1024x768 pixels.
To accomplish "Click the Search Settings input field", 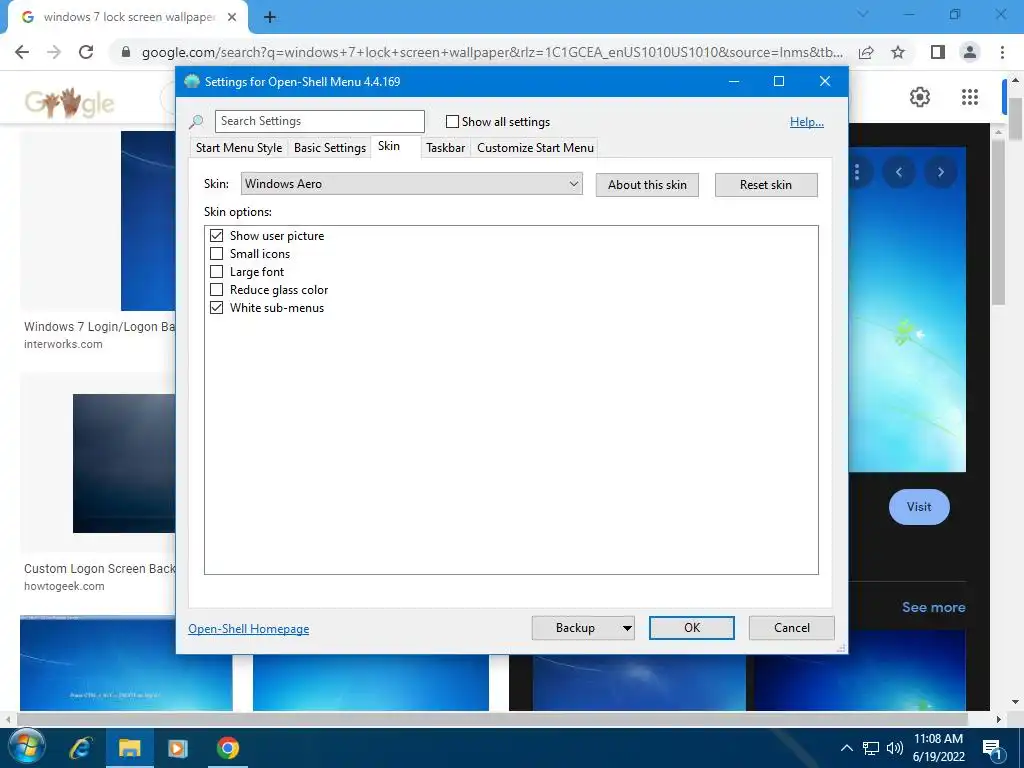I will 319,121.
